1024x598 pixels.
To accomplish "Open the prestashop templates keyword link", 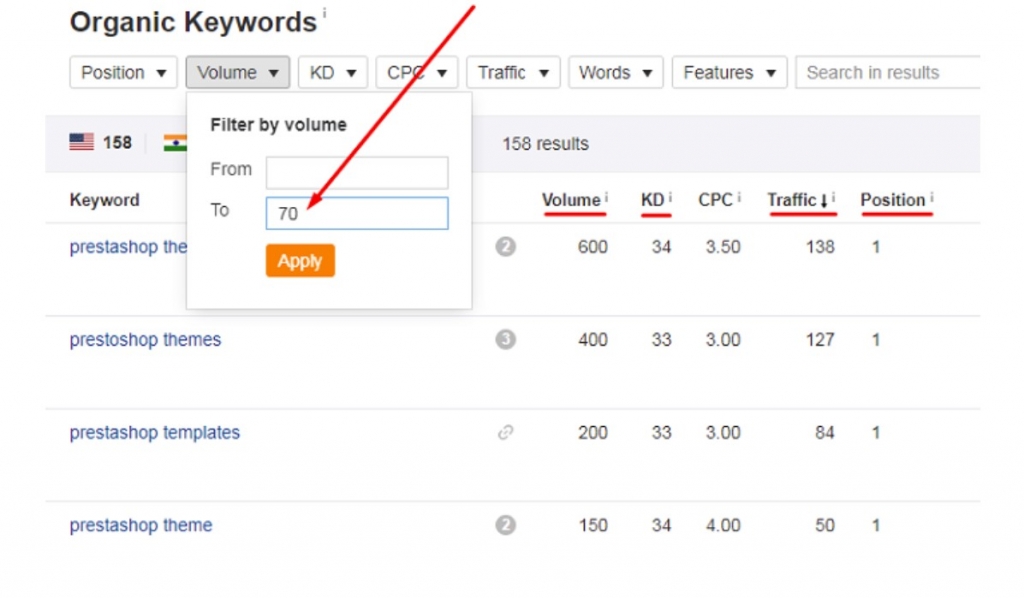I will (154, 432).
